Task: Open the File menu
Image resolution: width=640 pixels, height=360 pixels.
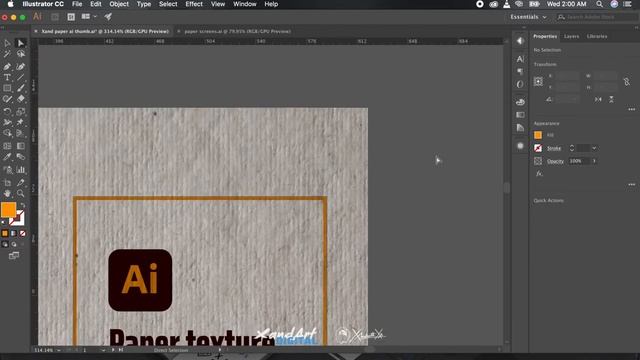Action: (77, 4)
